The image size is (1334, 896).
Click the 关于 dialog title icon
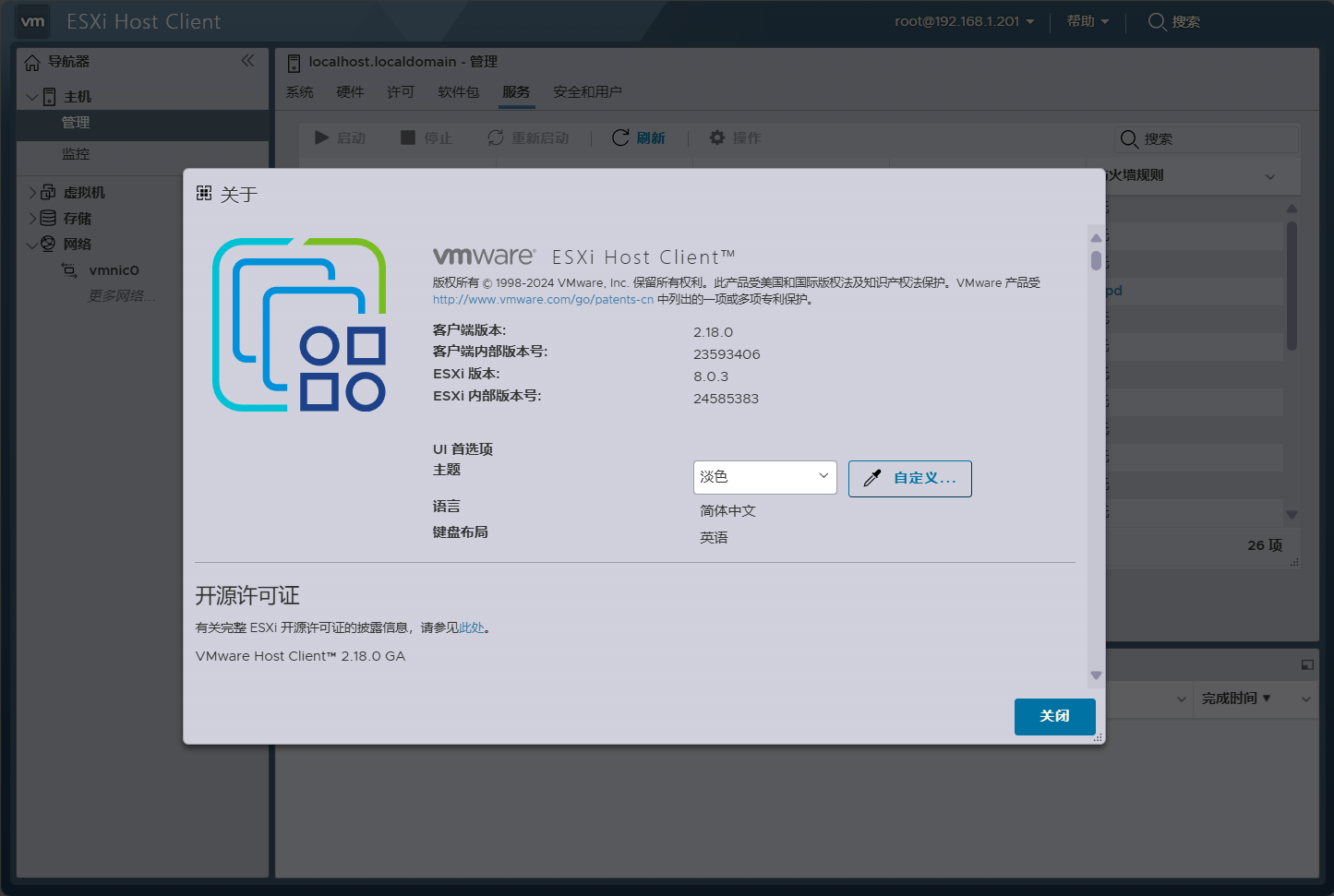tap(204, 193)
